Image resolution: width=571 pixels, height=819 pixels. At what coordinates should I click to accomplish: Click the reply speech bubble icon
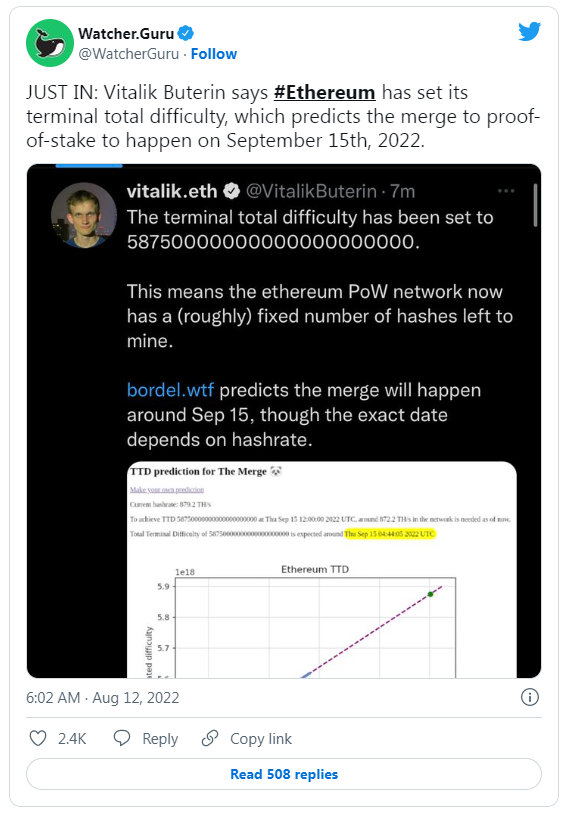122,738
